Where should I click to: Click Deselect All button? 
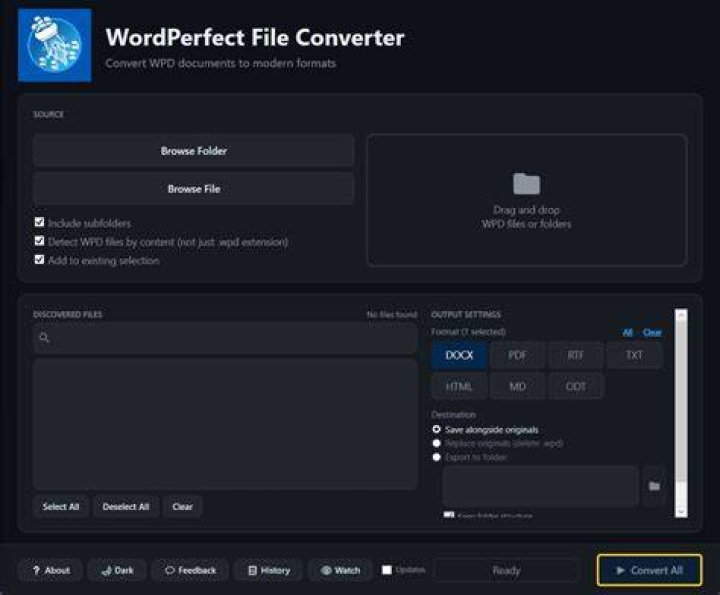point(126,506)
